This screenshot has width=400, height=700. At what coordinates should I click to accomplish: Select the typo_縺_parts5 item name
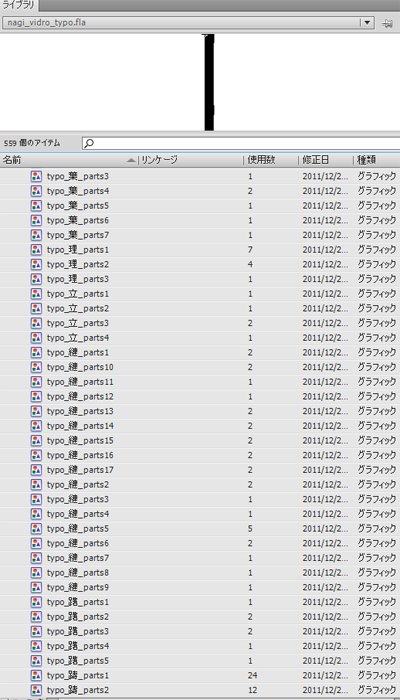pos(78,529)
